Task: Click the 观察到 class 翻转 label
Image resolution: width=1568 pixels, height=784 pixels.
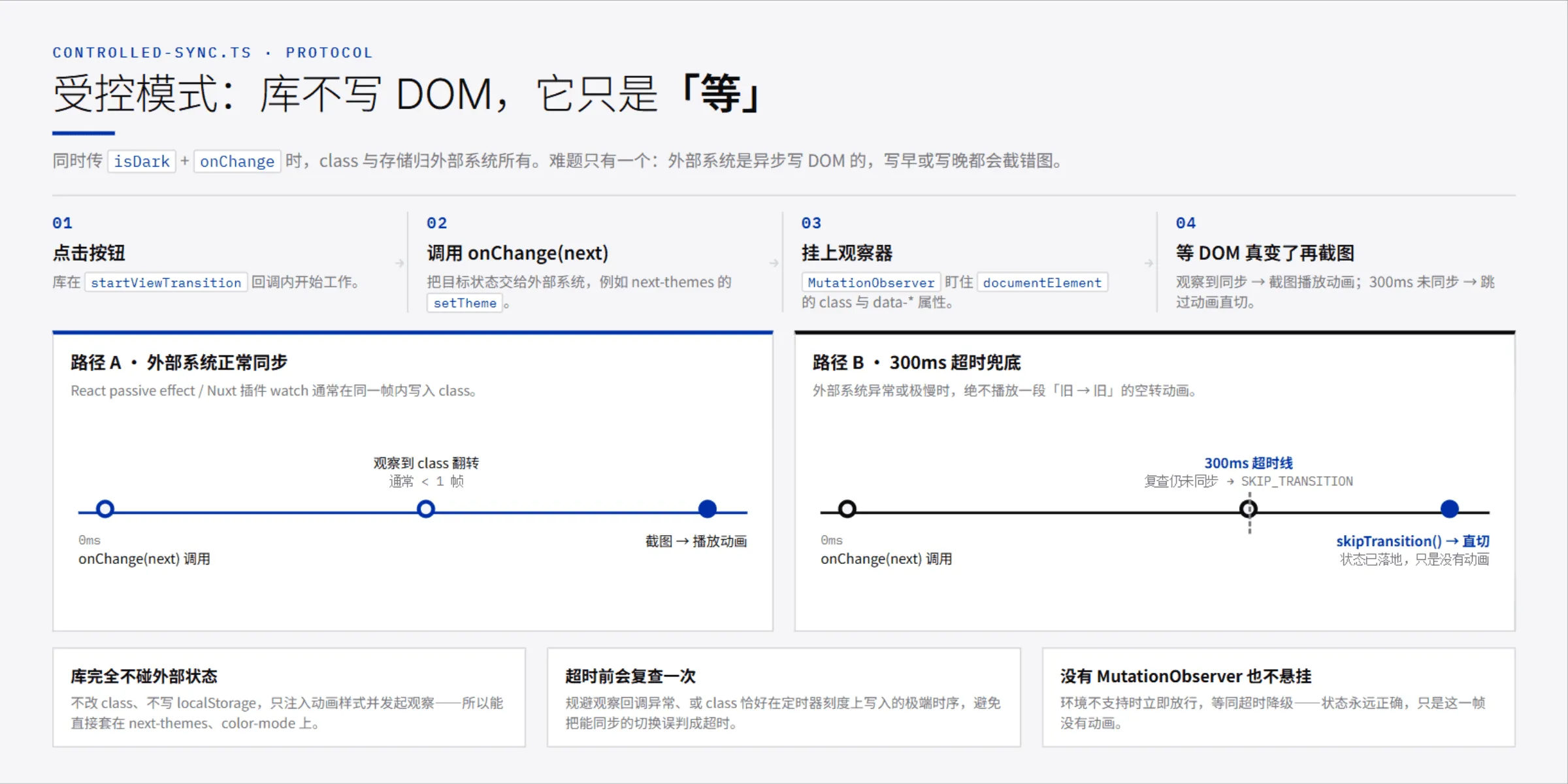Action: coord(426,463)
